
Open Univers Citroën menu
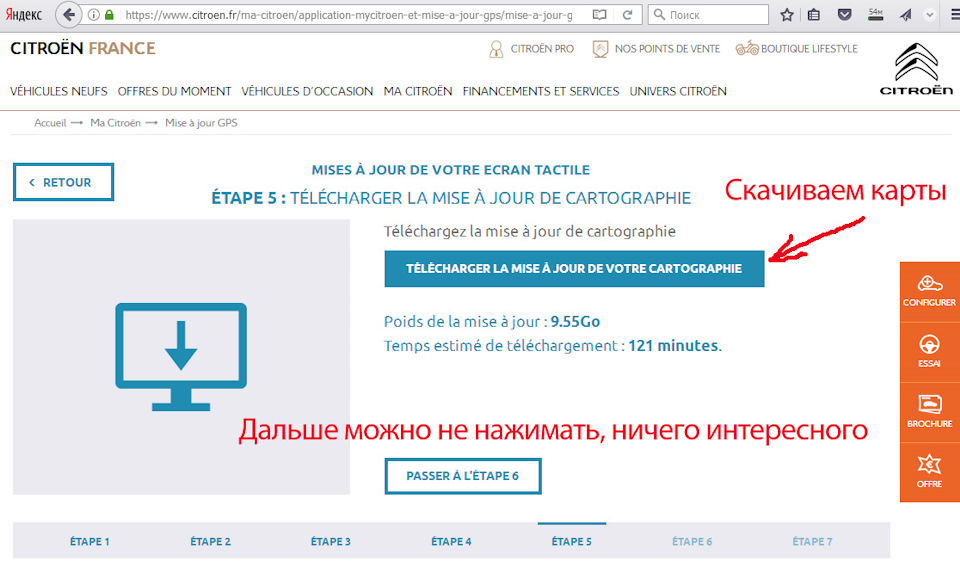[678, 91]
